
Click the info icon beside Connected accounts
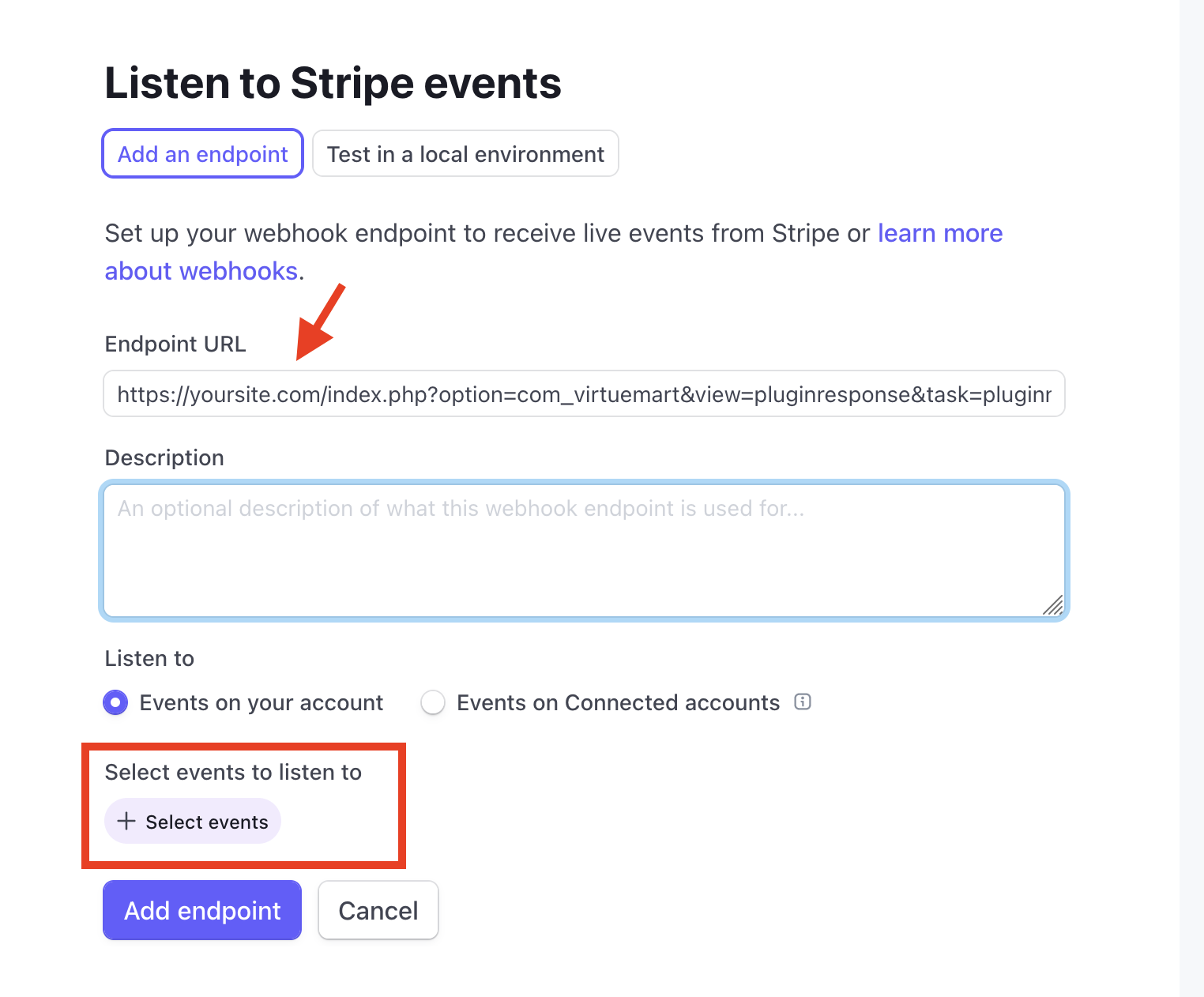tap(803, 702)
